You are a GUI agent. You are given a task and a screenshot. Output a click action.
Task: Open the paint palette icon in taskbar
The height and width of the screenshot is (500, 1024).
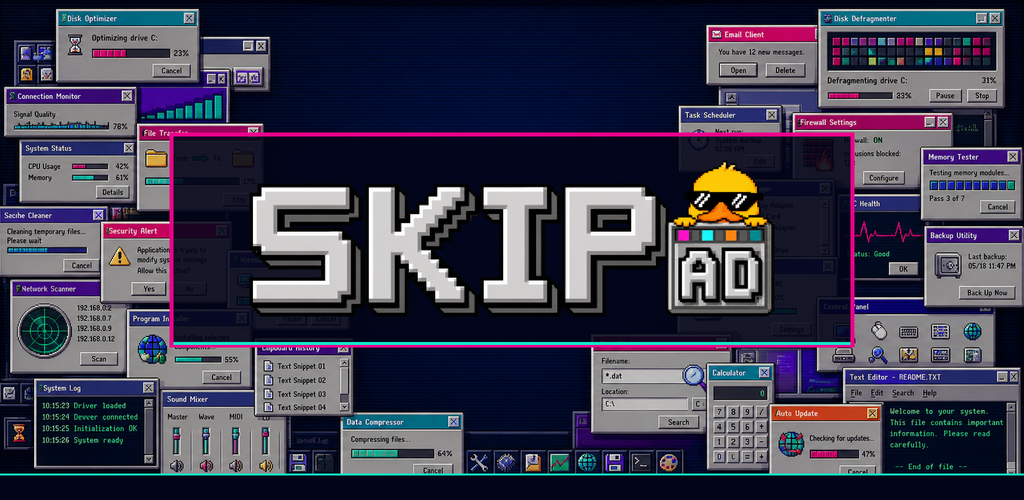pos(668,462)
